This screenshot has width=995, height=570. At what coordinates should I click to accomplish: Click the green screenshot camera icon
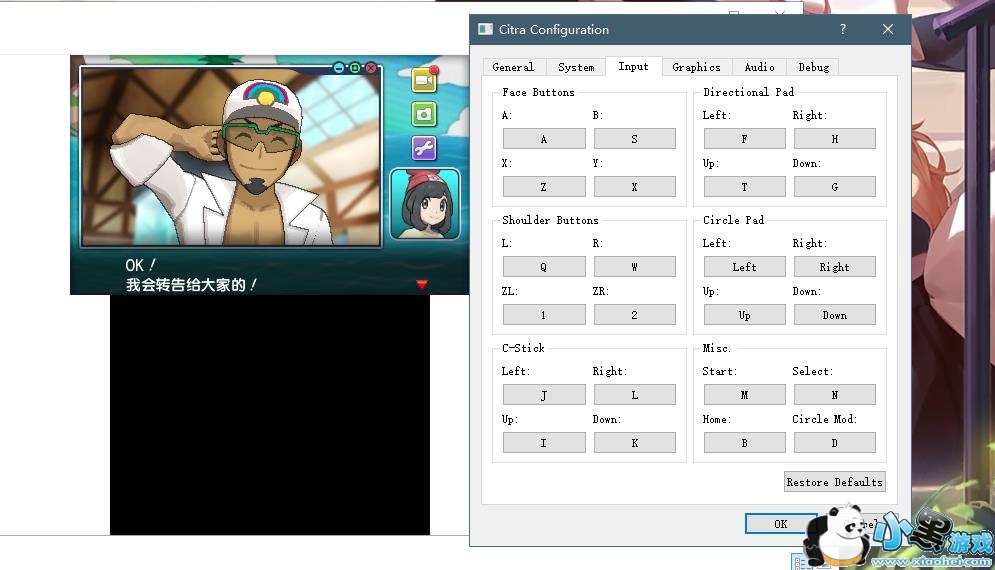click(x=424, y=114)
